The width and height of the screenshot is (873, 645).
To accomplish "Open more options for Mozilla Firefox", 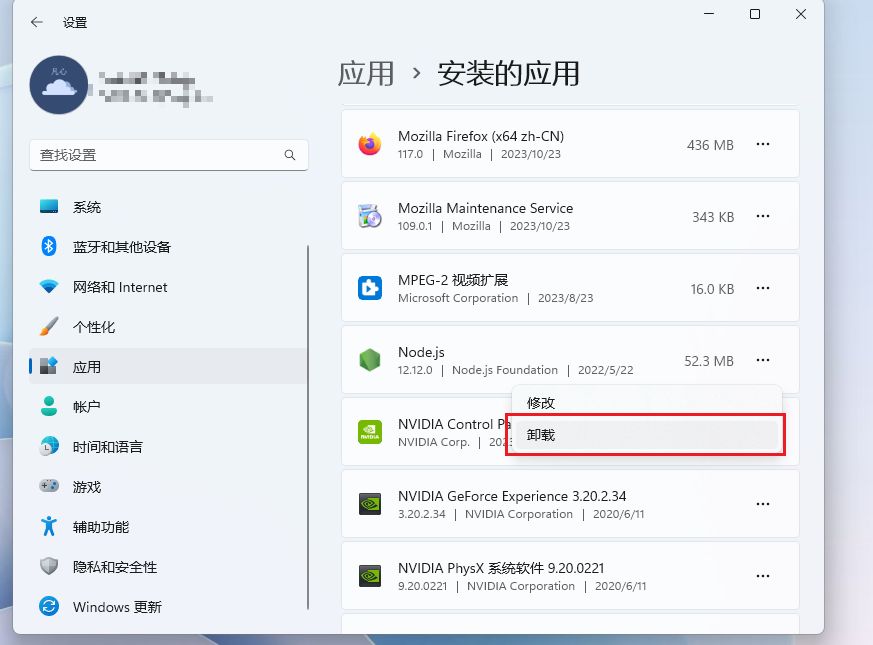I will pyautogui.click(x=763, y=144).
